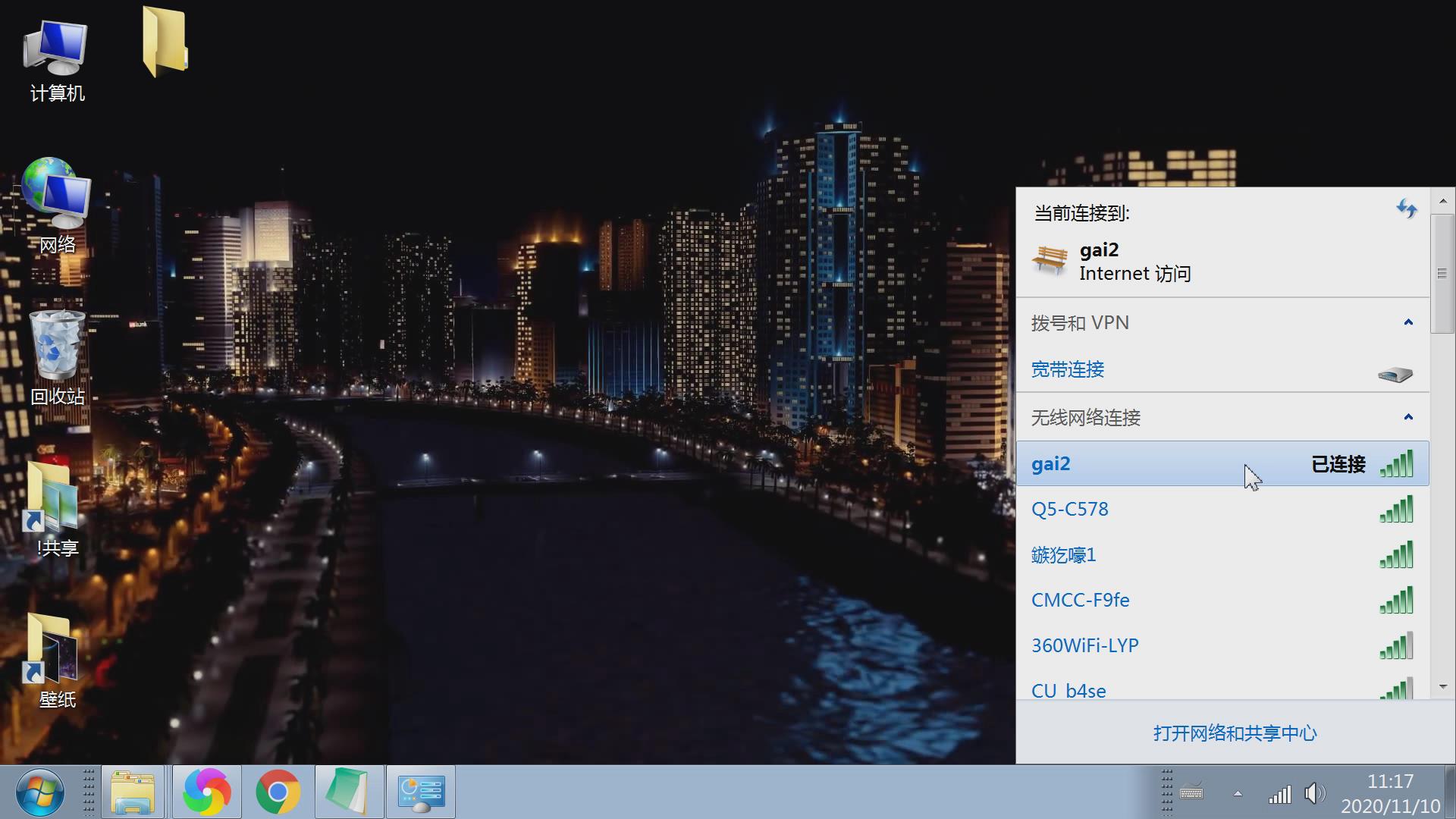This screenshot has width=1456, height=819.
Task: Click the taskbar clock and date
Action: 1390,793
